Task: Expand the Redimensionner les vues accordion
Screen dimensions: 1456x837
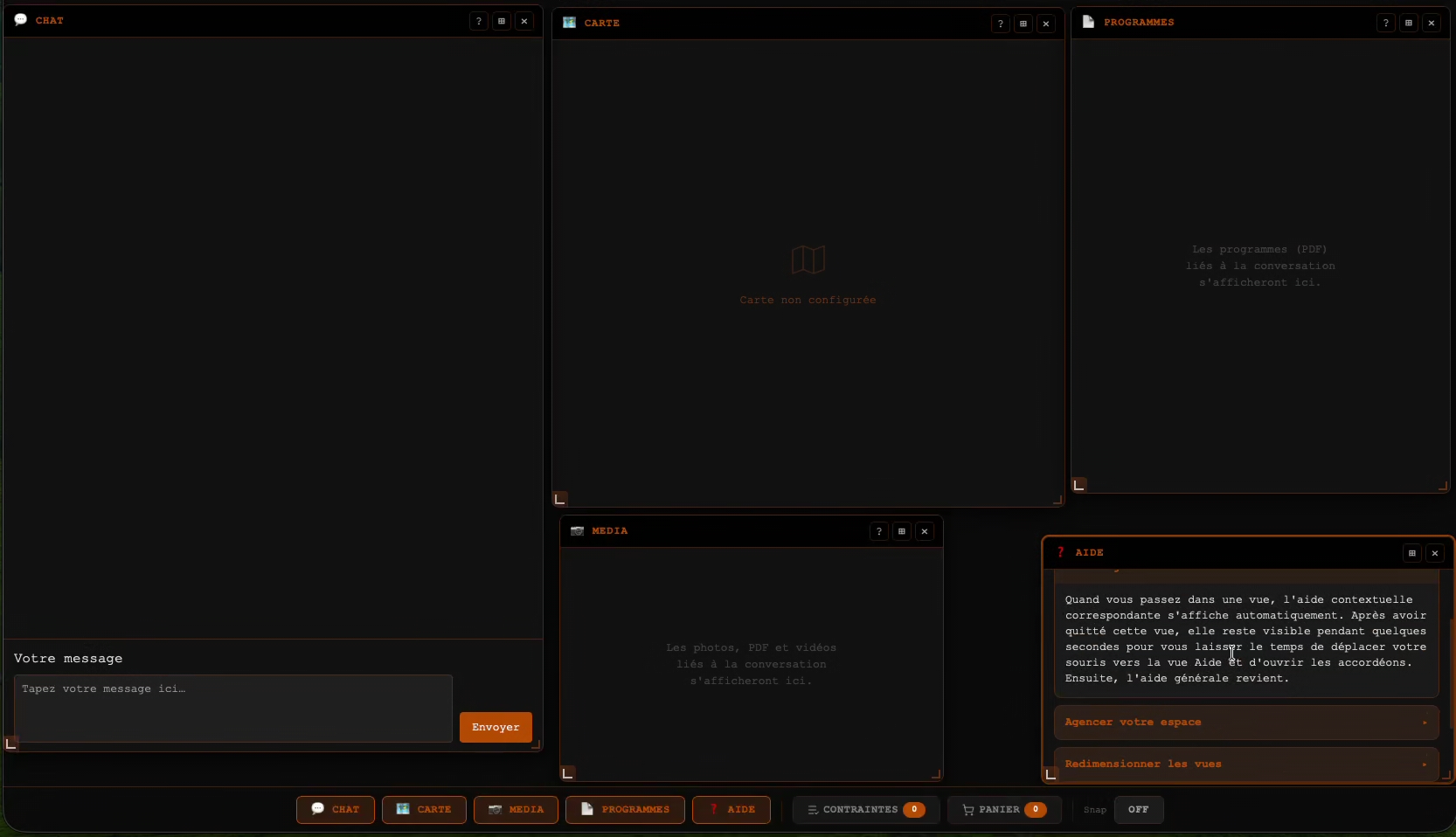Action: click(1246, 764)
